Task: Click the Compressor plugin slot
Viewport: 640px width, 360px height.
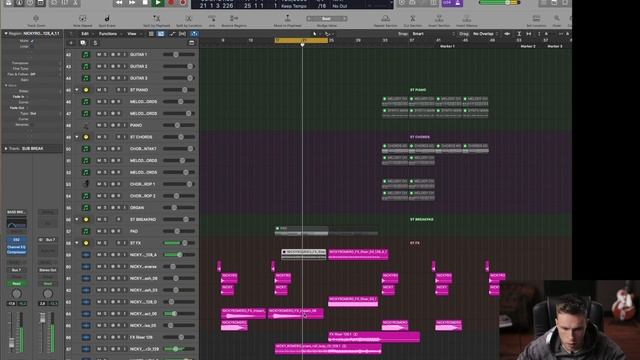Action: [x=16, y=252]
